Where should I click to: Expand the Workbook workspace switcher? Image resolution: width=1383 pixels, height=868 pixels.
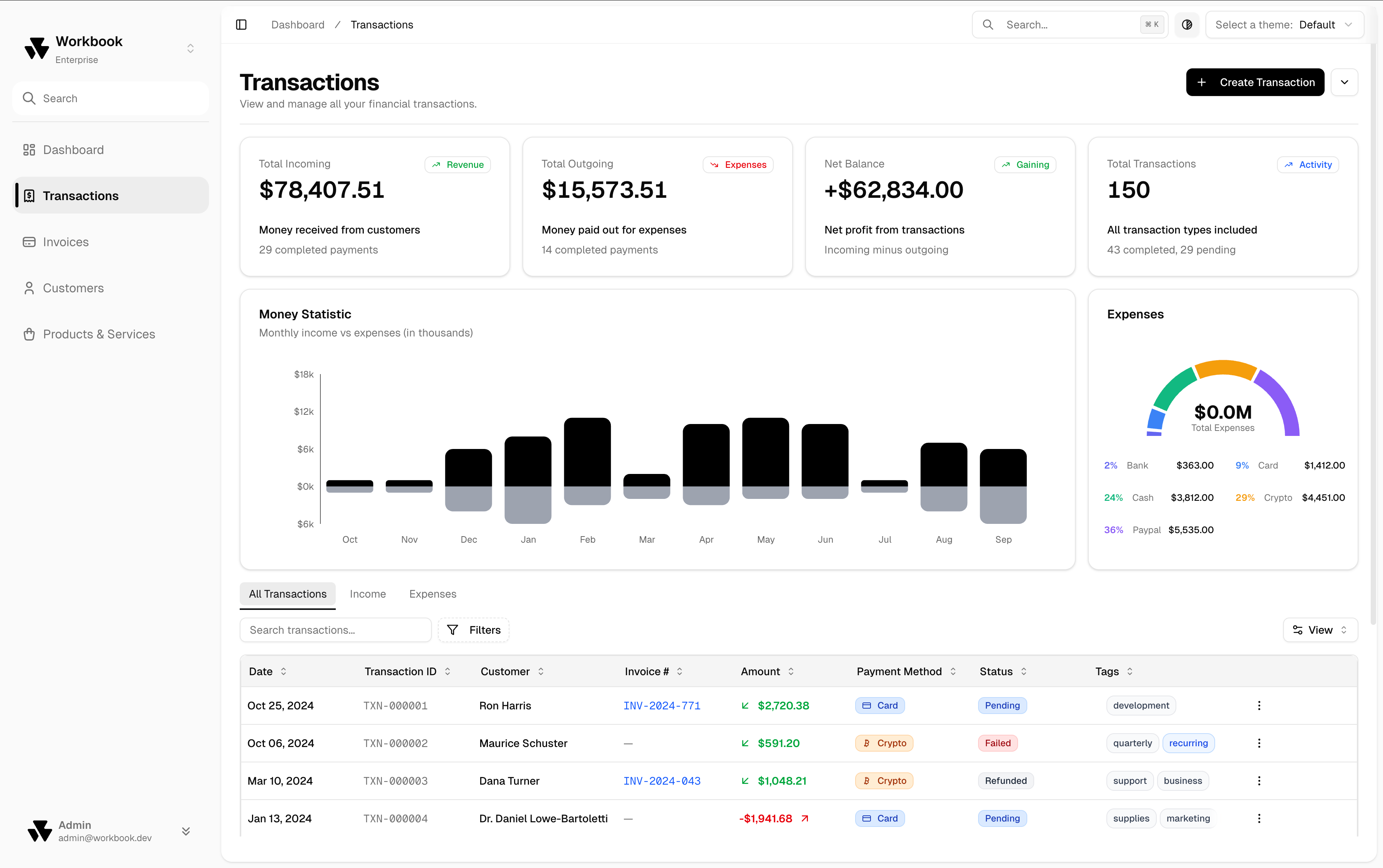tap(190, 49)
